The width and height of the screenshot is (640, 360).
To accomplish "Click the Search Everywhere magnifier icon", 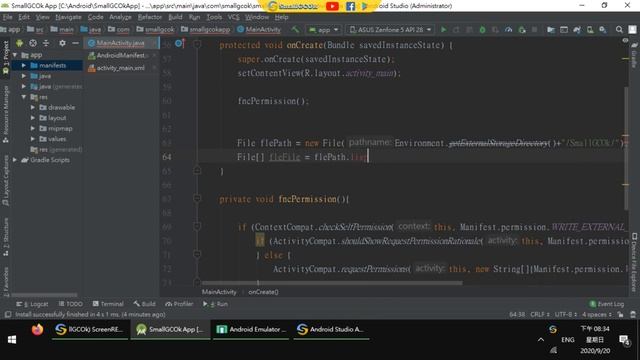I will click(619, 30).
